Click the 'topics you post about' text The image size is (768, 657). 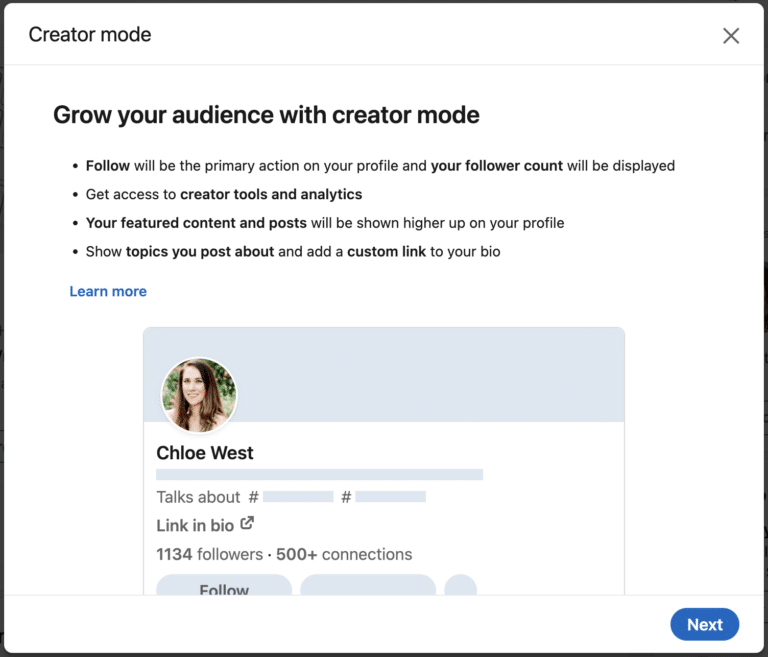click(200, 251)
